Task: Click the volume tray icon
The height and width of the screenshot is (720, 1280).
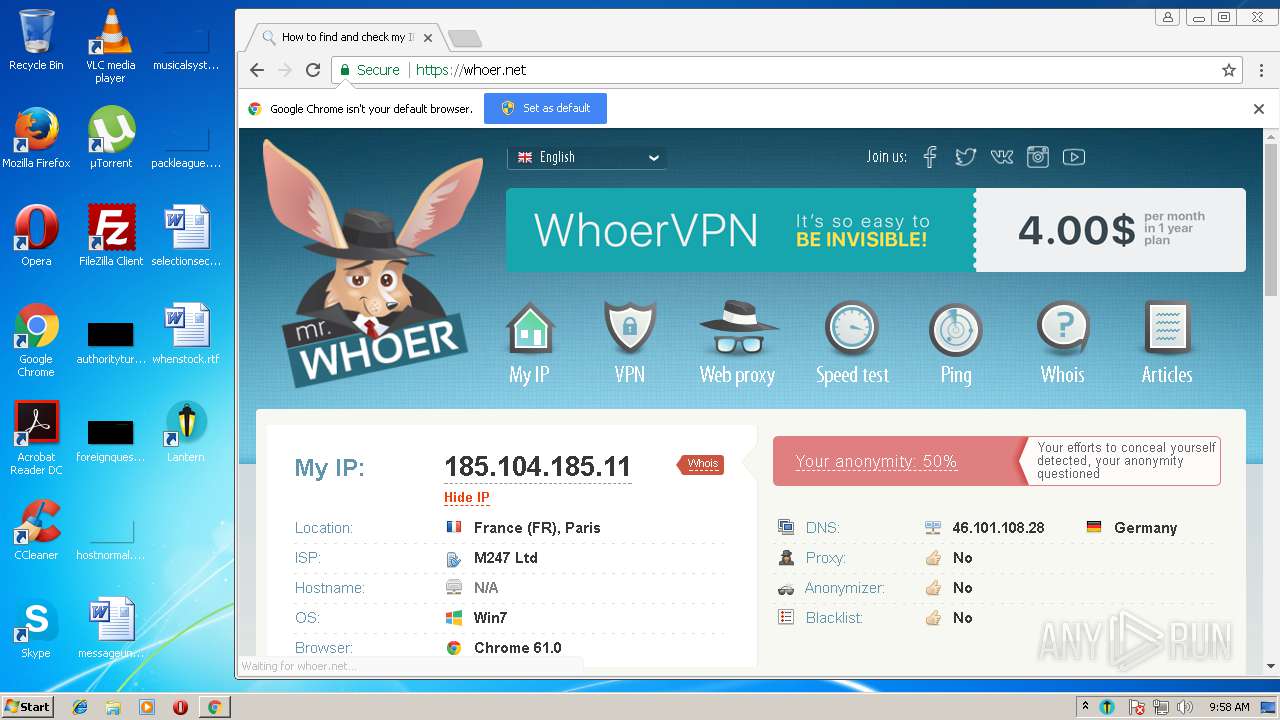Action: coord(1185,707)
